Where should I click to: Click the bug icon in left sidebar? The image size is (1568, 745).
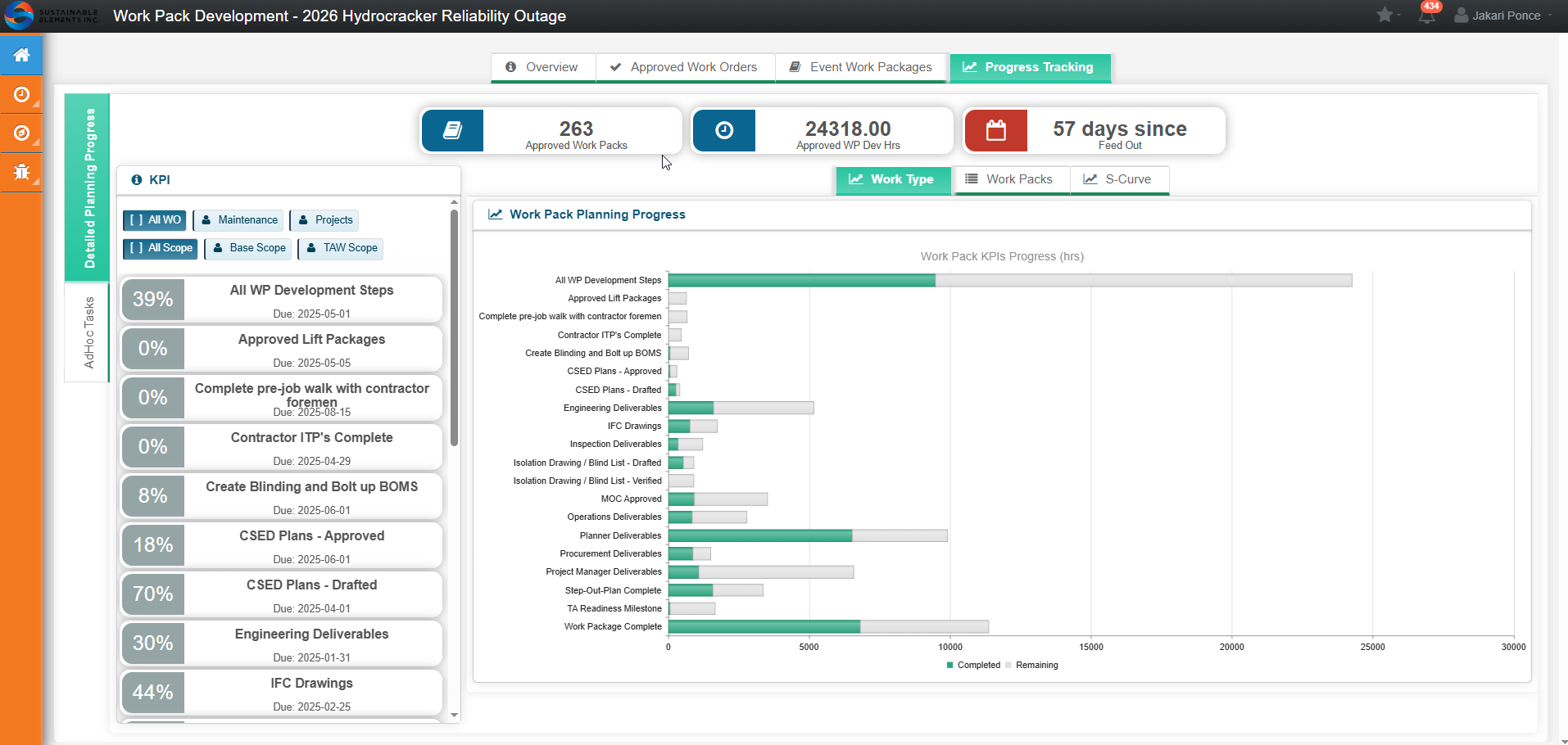pyautogui.click(x=21, y=172)
